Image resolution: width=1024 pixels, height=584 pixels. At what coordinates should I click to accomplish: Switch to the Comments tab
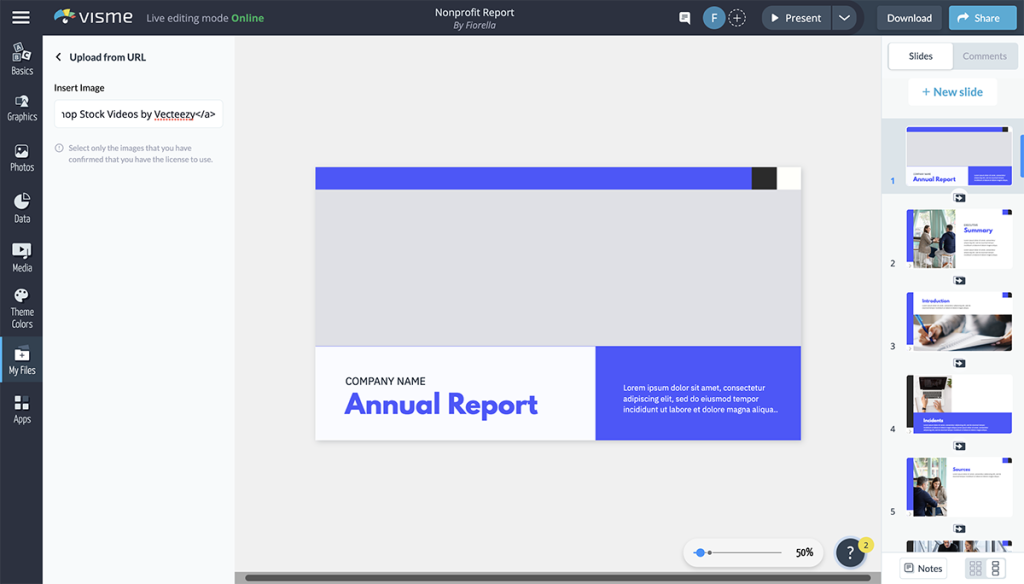985,56
